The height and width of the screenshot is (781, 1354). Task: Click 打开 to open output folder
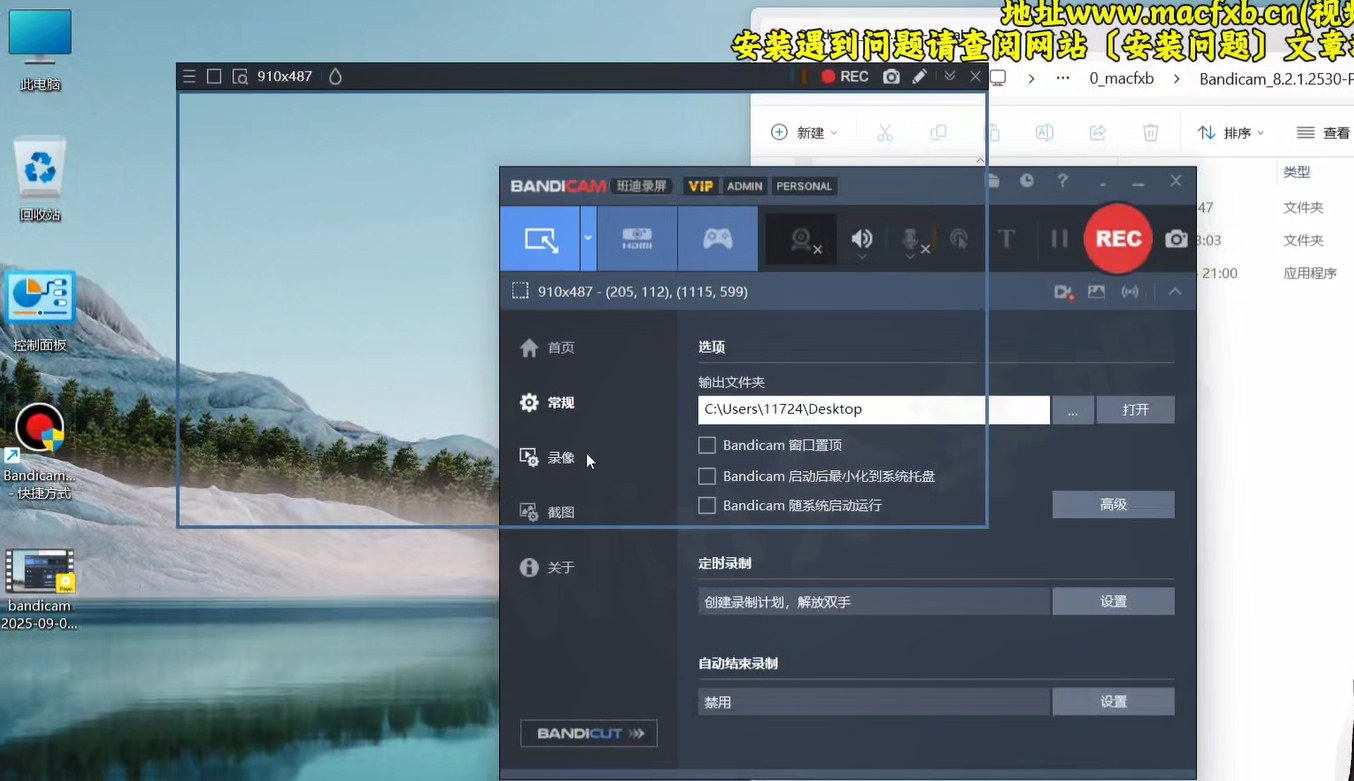tap(1135, 410)
